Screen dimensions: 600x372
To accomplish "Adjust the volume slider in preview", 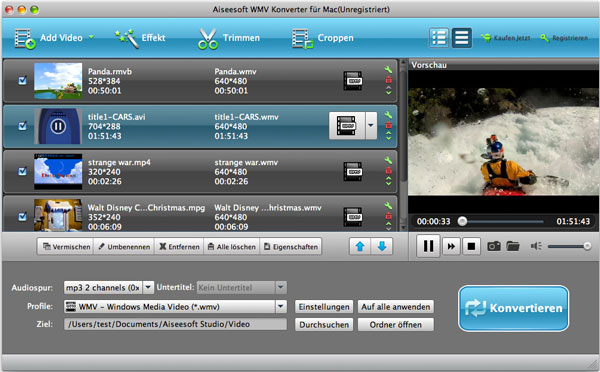I will [569, 246].
